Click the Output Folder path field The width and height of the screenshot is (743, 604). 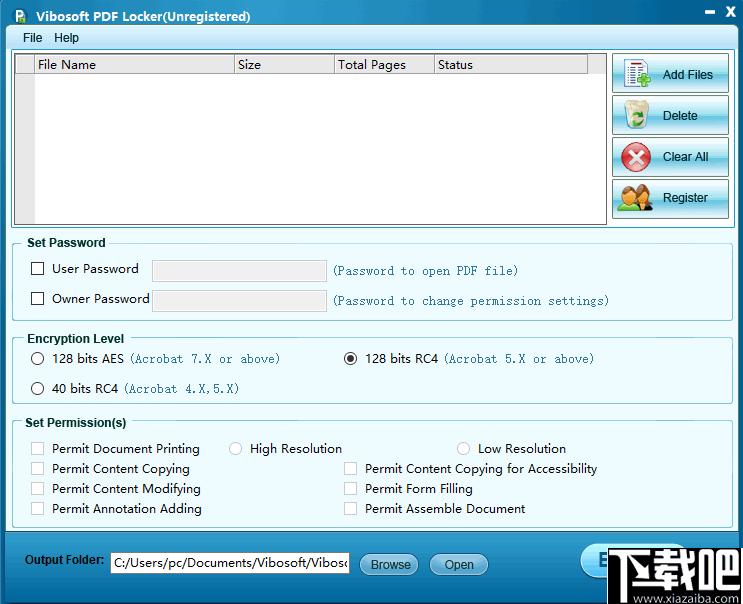click(x=230, y=563)
